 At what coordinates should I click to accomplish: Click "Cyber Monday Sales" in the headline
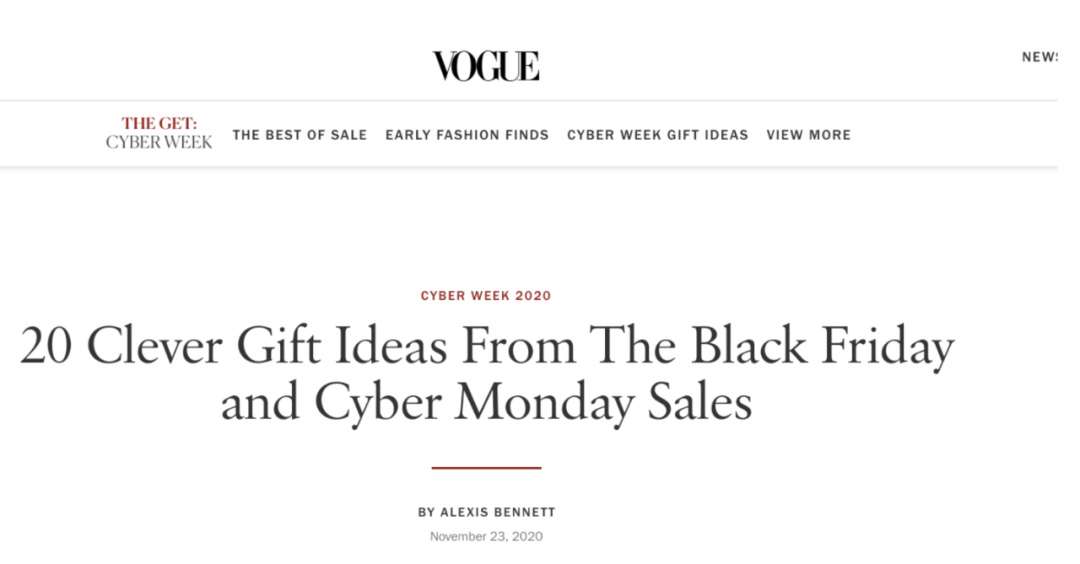click(533, 404)
